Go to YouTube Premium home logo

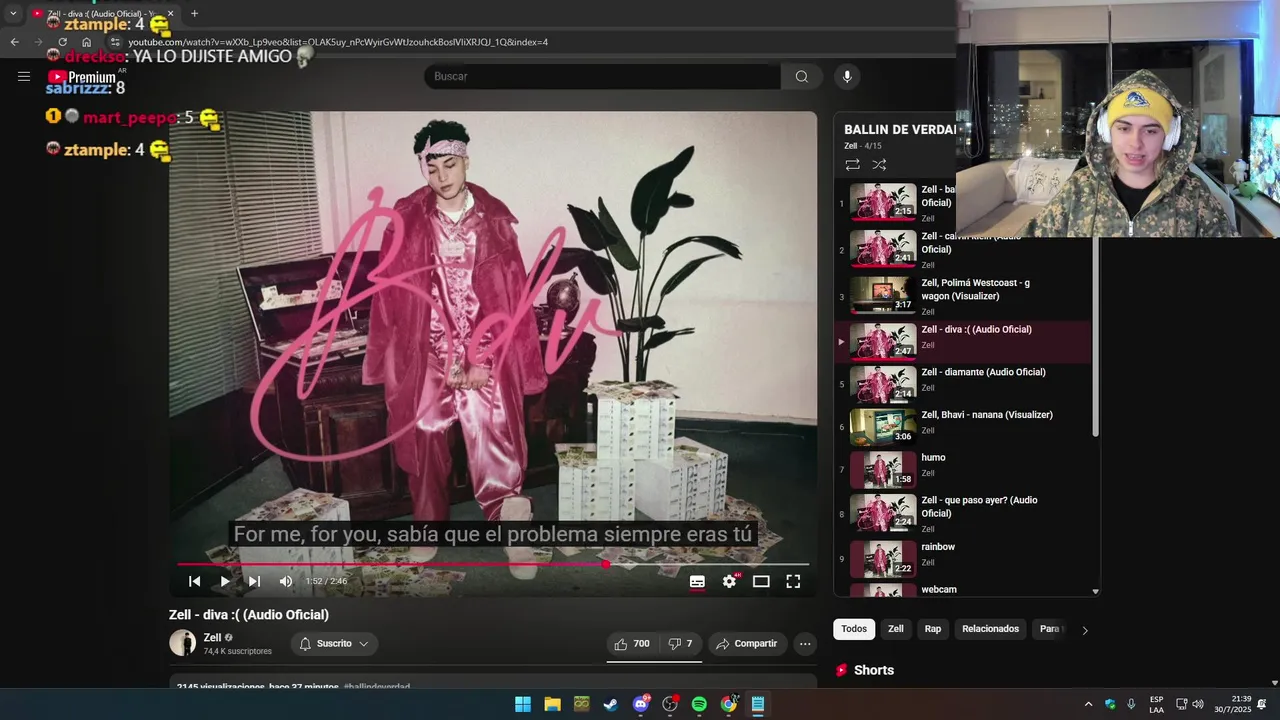point(84,77)
